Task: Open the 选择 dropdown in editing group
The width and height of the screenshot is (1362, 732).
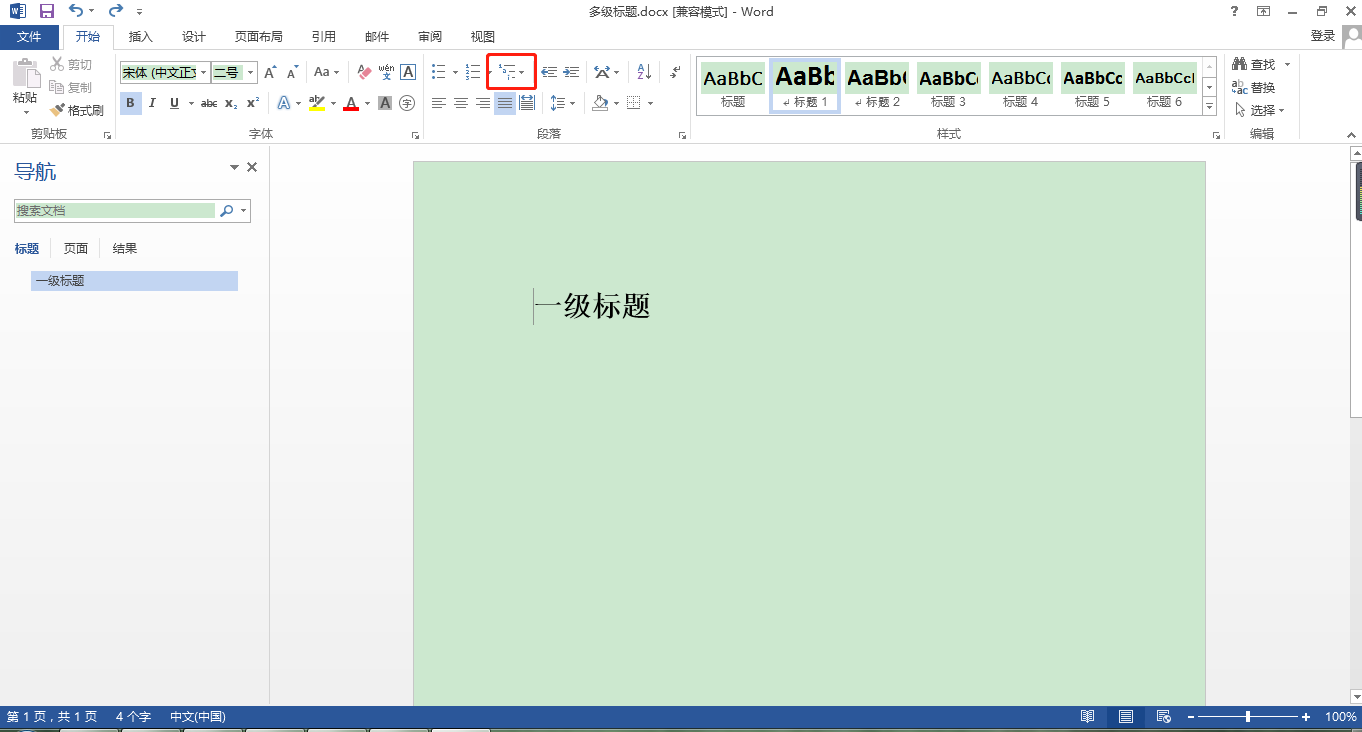Action: 1260,111
